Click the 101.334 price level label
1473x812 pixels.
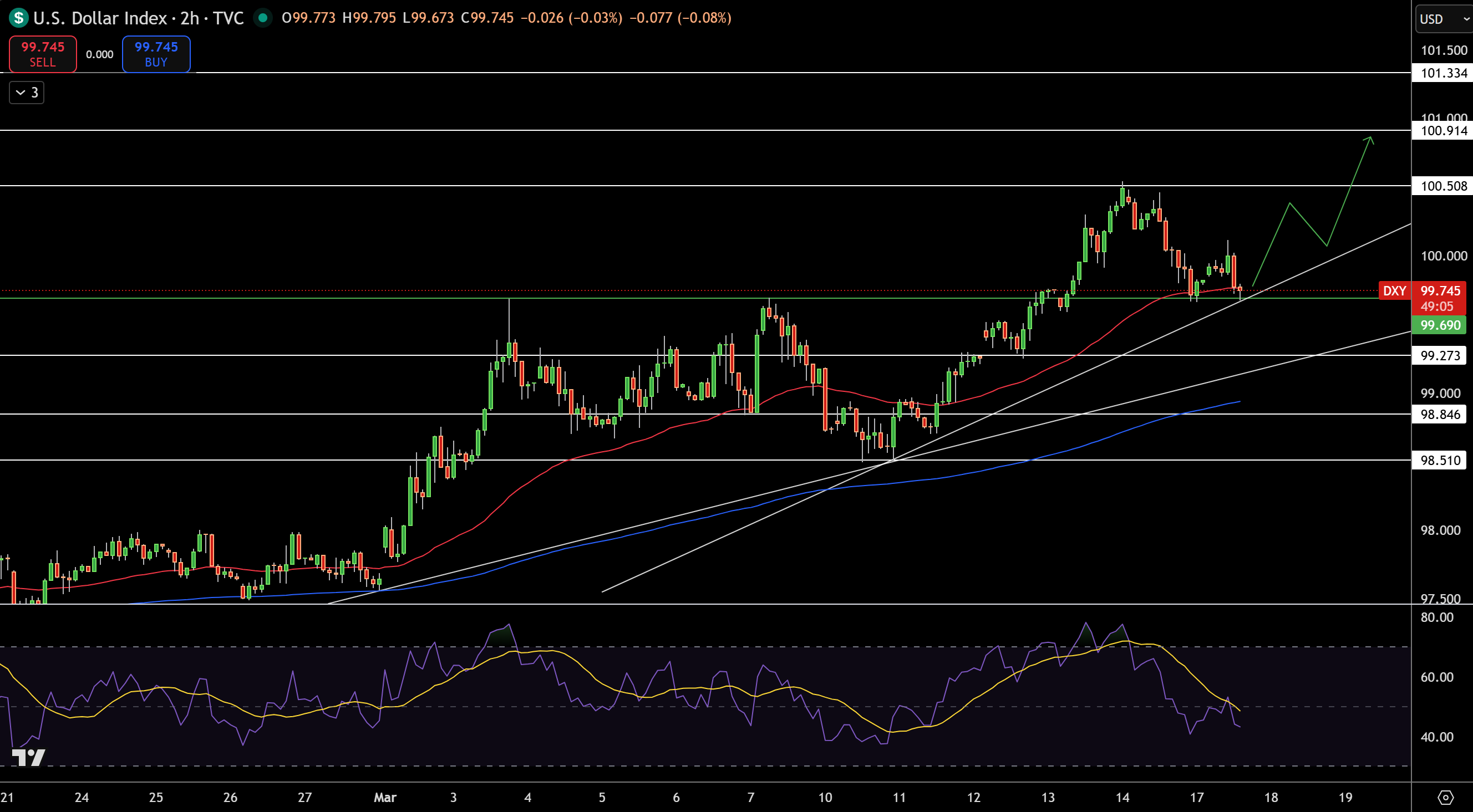point(1442,73)
